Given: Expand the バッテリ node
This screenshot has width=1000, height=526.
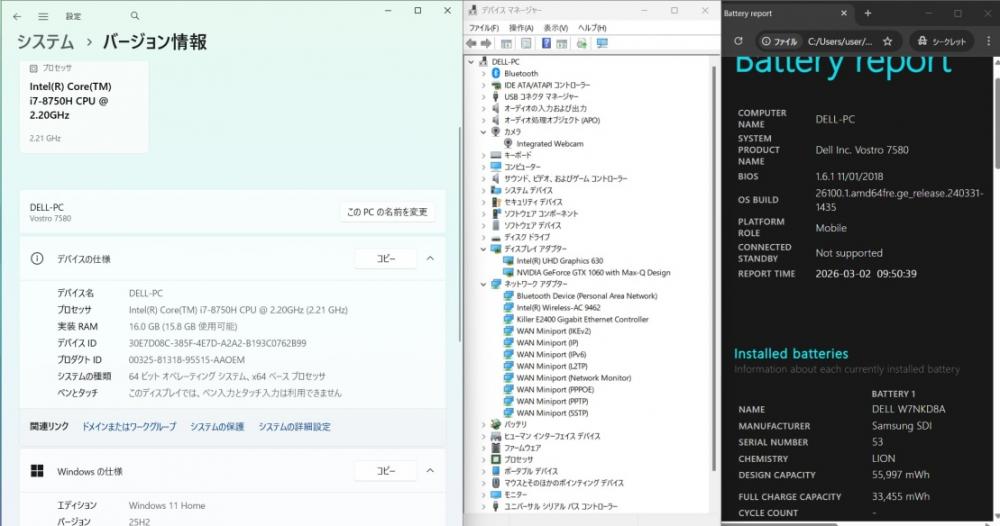Looking at the screenshot, I should [483, 425].
